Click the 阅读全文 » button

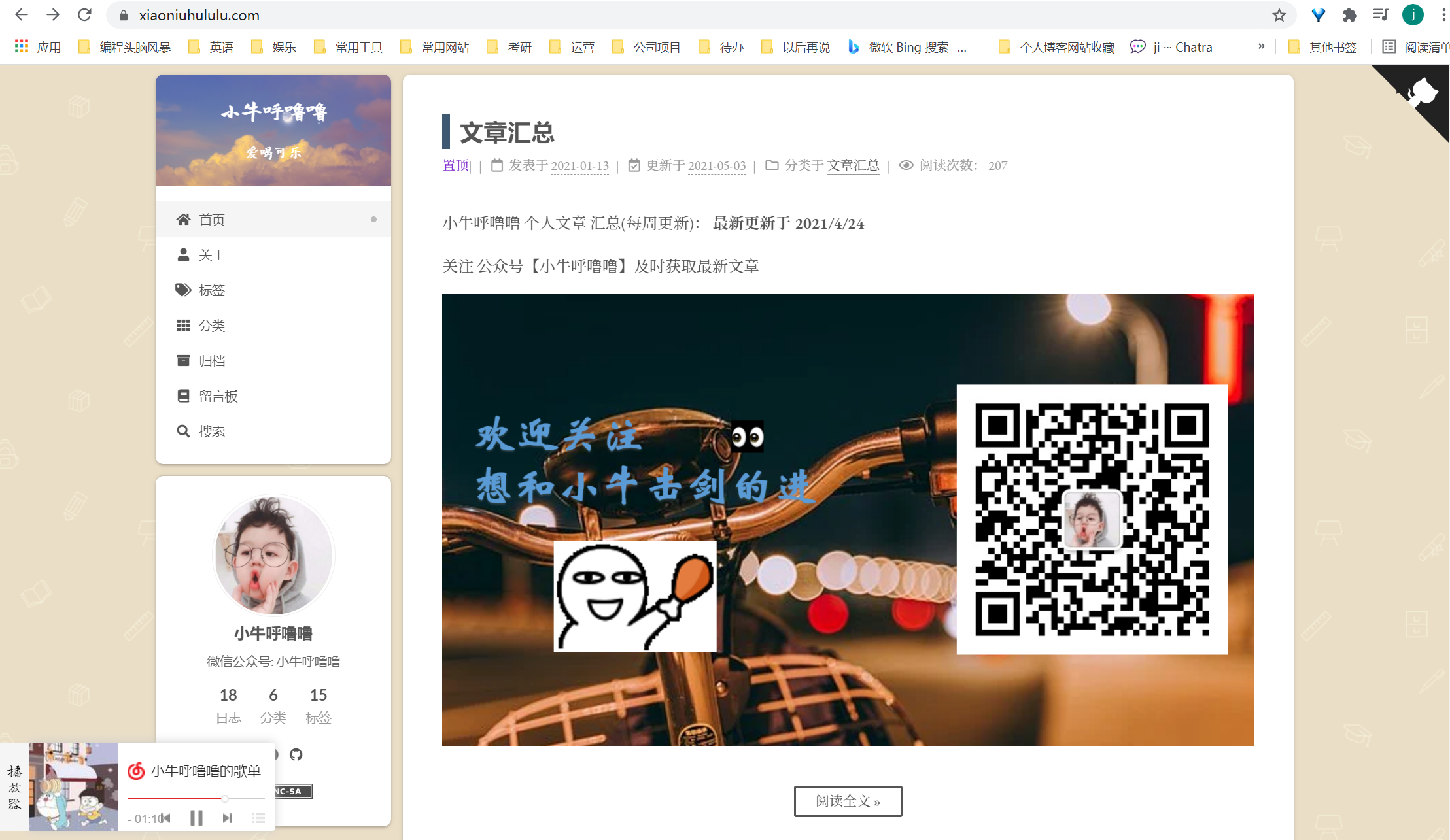click(848, 801)
